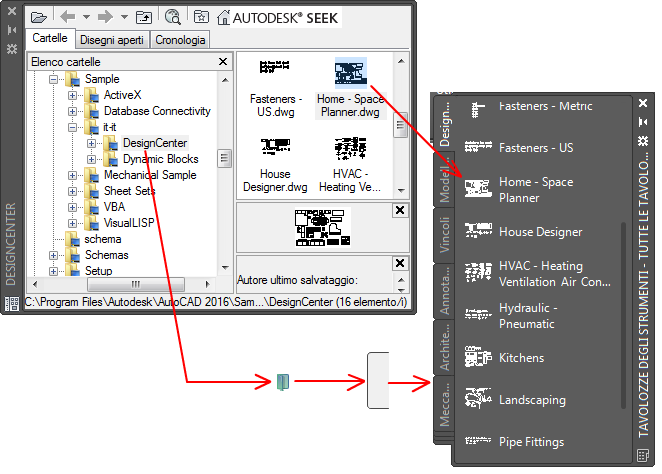The width and height of the screenshot is (662, 474).
Task: Click the folder tree horizontal scrollbar thumb
Action: click(136, 284)
